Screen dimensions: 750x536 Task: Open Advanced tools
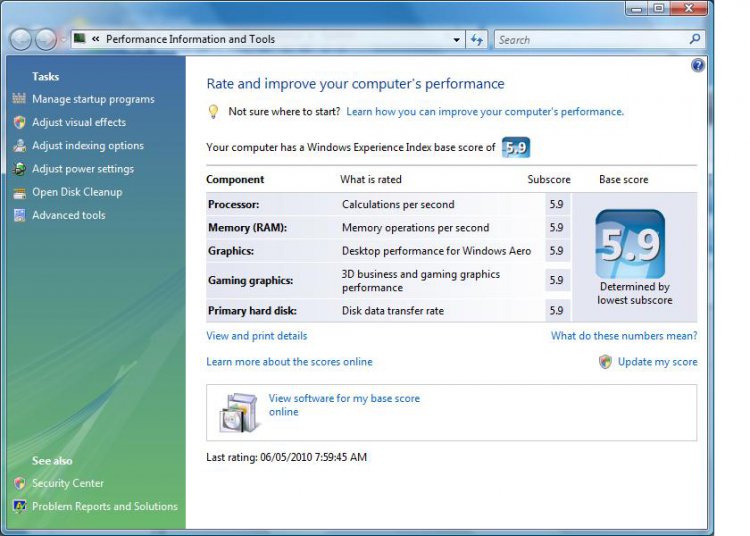(x=69, y=215)
